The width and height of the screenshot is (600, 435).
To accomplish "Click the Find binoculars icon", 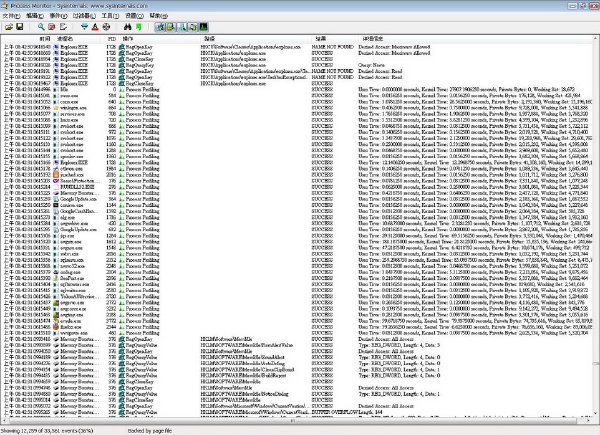I will tap(127, 27).
